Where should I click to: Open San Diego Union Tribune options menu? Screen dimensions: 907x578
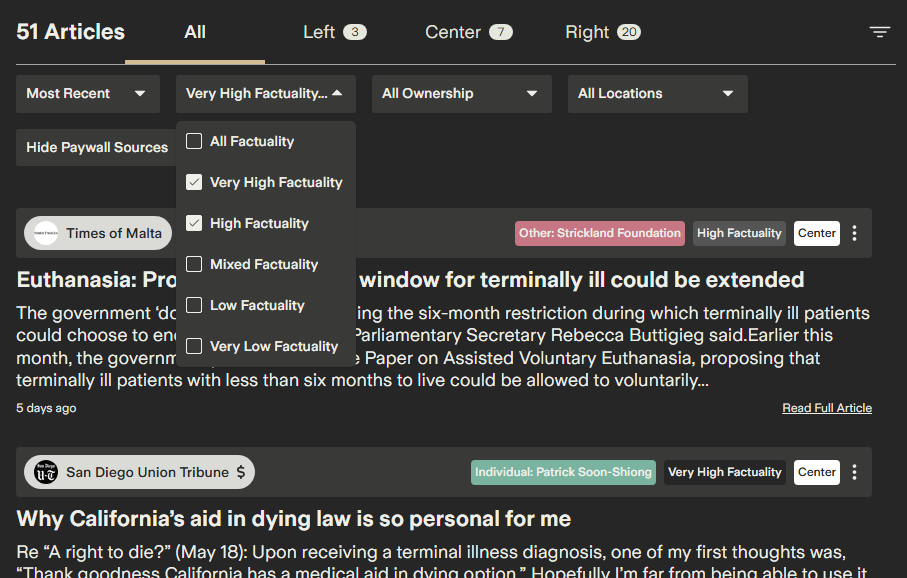coord(854,472)
